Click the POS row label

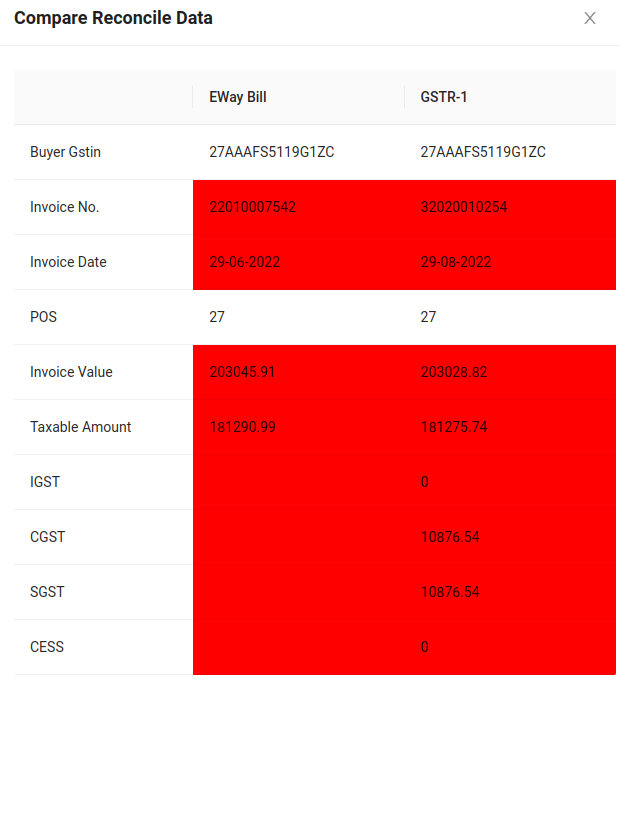(43, 317)
